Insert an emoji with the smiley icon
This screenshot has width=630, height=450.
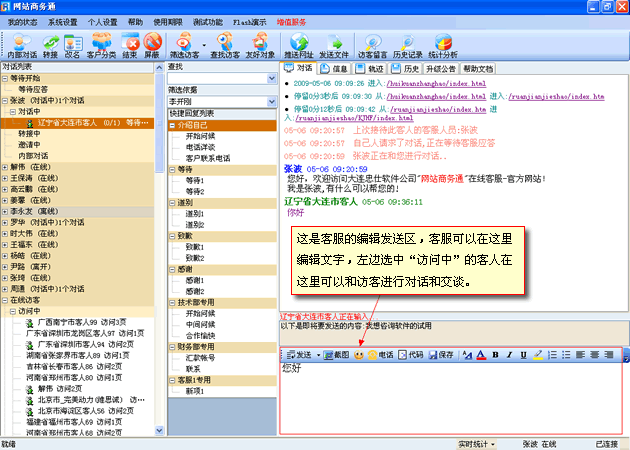tap(359, 354)
